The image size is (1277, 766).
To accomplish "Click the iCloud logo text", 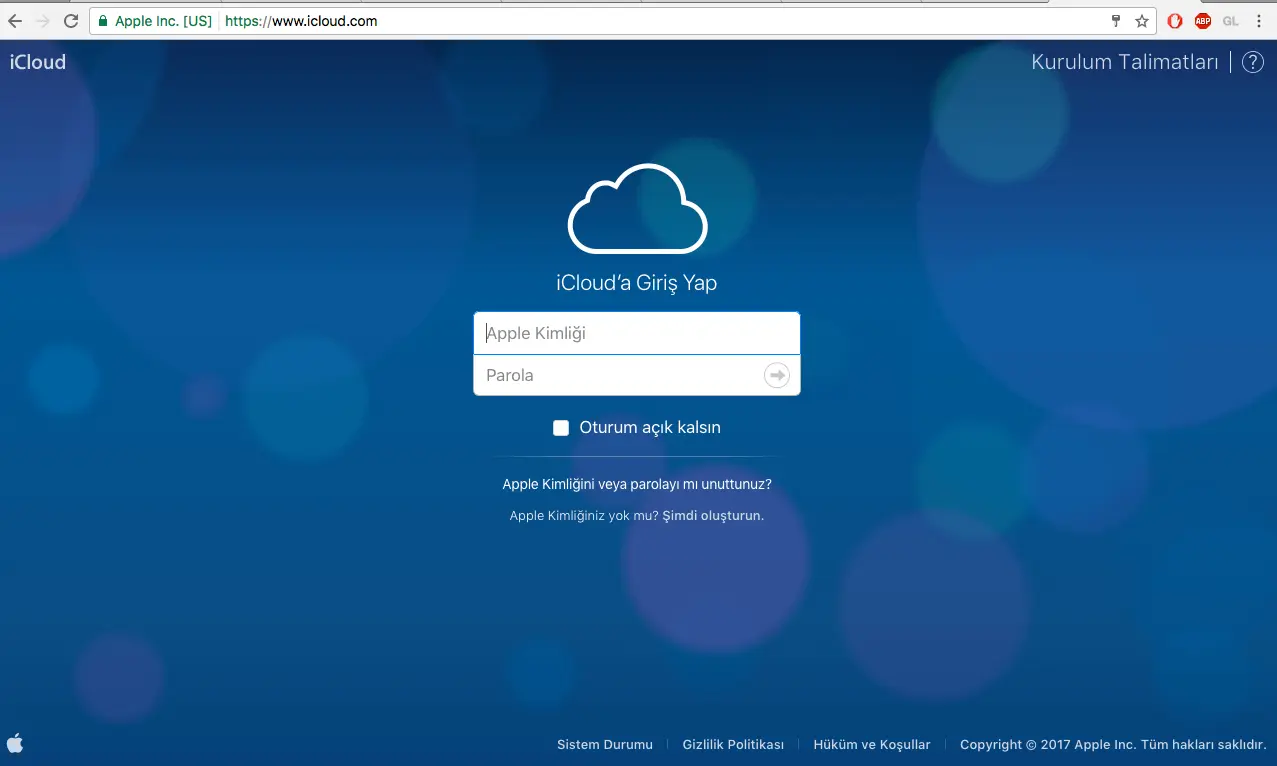I will point(38,62).
